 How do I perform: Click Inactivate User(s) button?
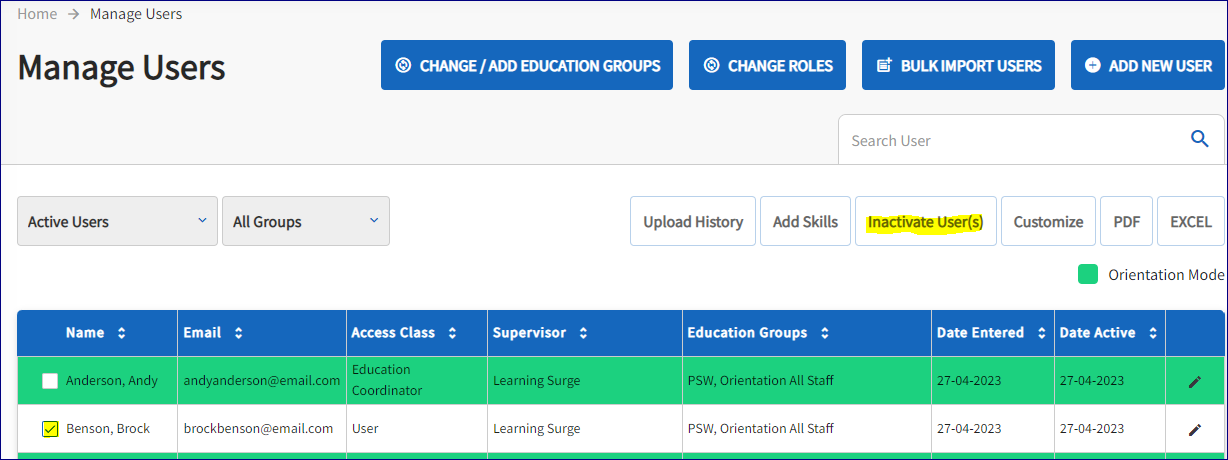[x=925, y=221]
